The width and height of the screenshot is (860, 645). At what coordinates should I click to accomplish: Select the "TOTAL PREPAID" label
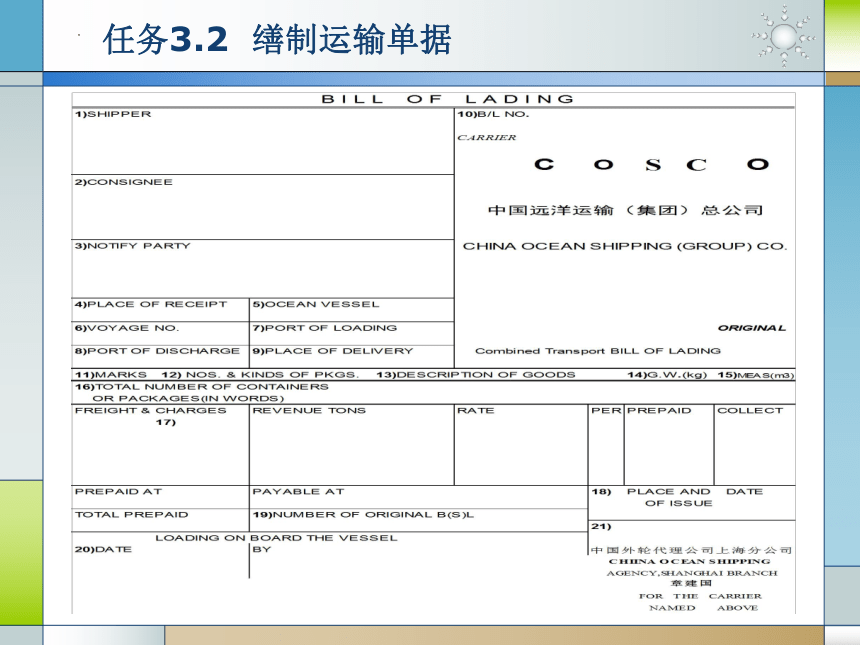click(132, 515)
